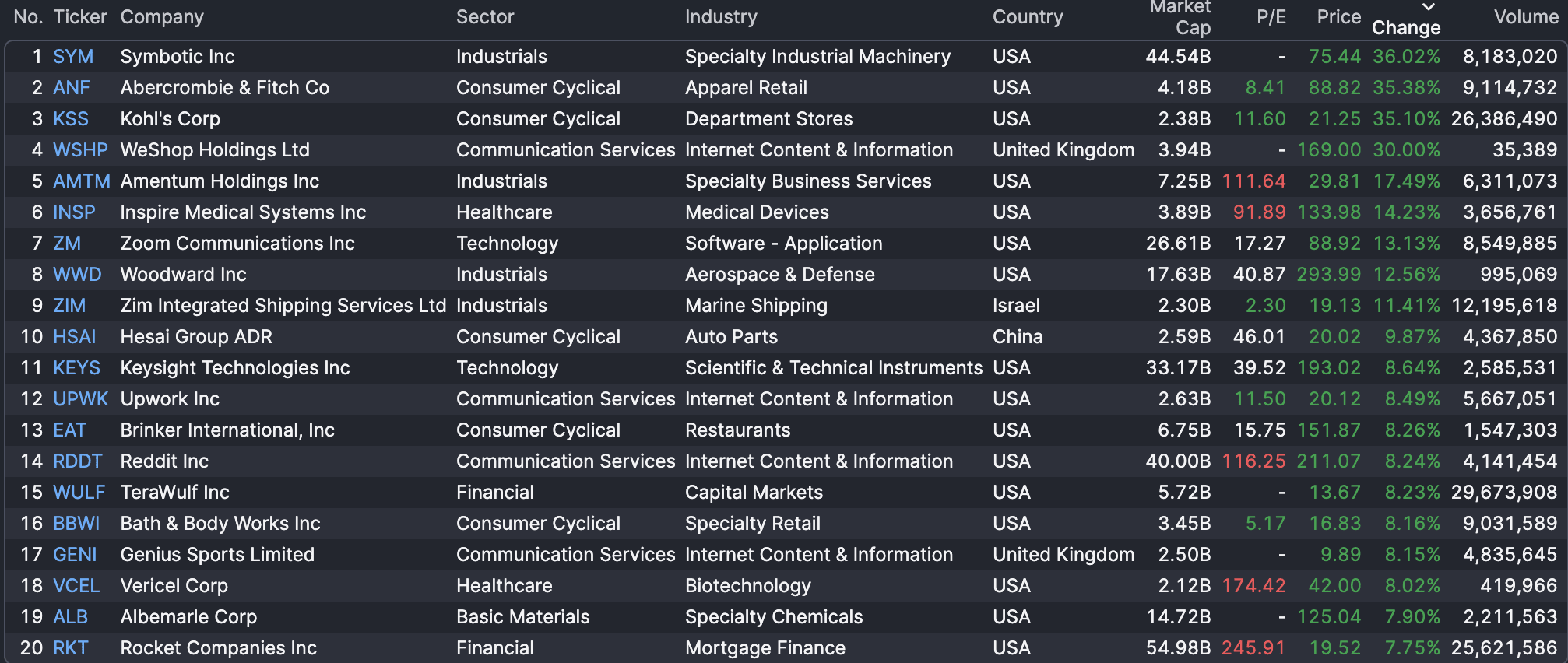Click the Sector column header
Viewport: 1568px width, 663px height.
tap(485, 17)
